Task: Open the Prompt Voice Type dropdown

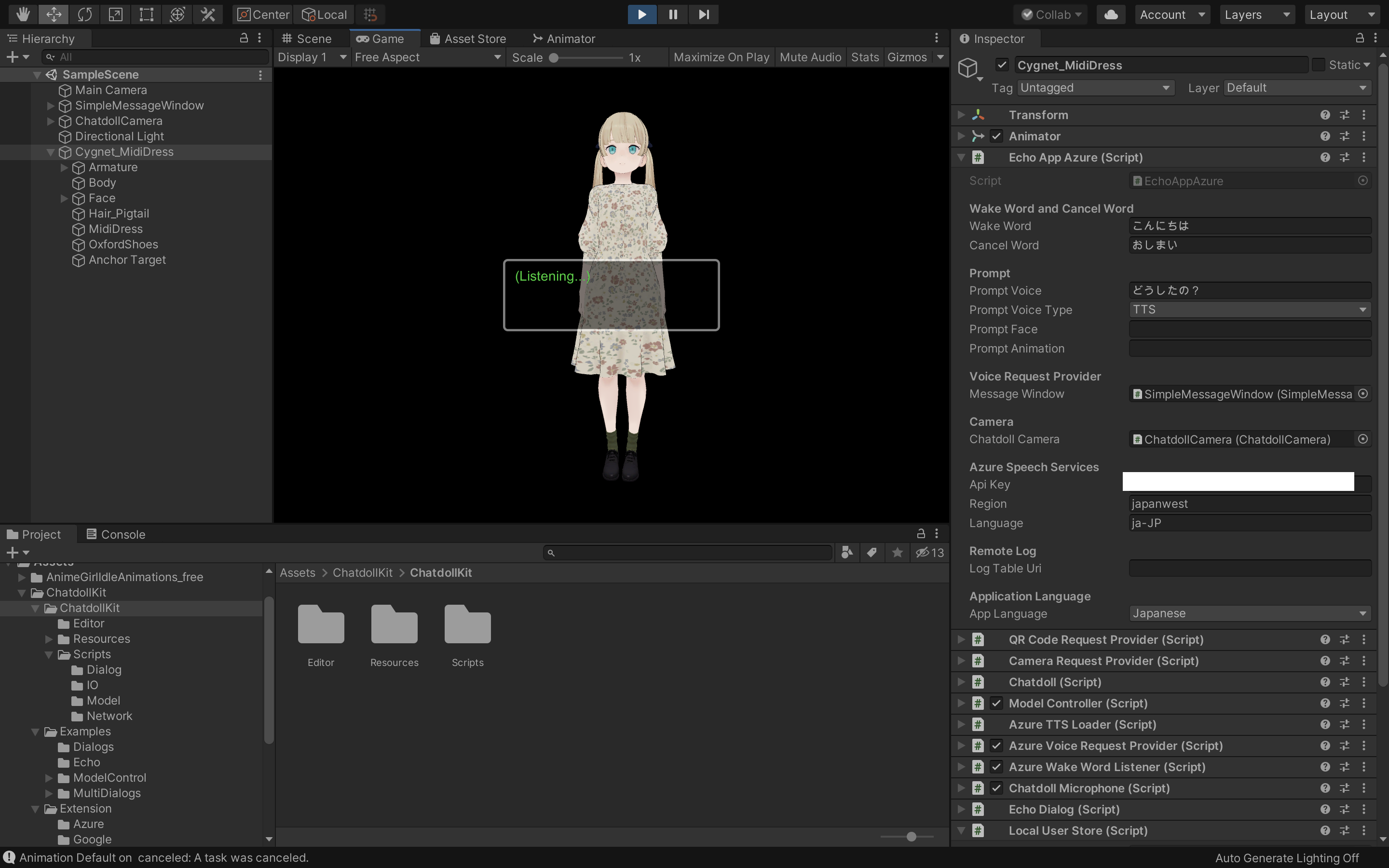Action: [1250, 310]
